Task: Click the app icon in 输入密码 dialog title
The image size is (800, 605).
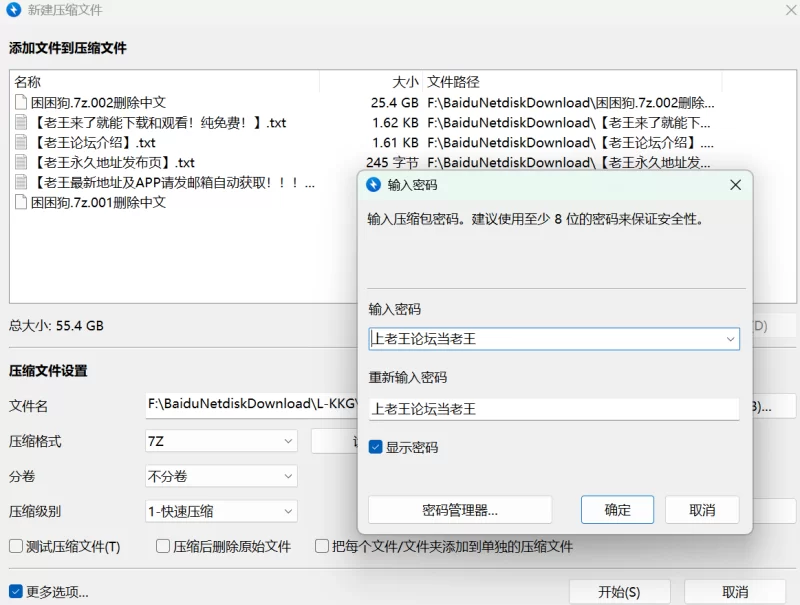Action: click(x=373, y=185)
